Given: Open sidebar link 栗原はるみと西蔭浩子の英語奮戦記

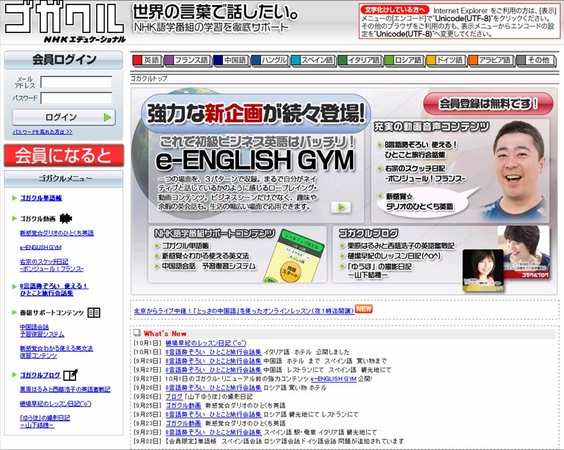Looking at the screenshot, I should (x=65, y=389).
